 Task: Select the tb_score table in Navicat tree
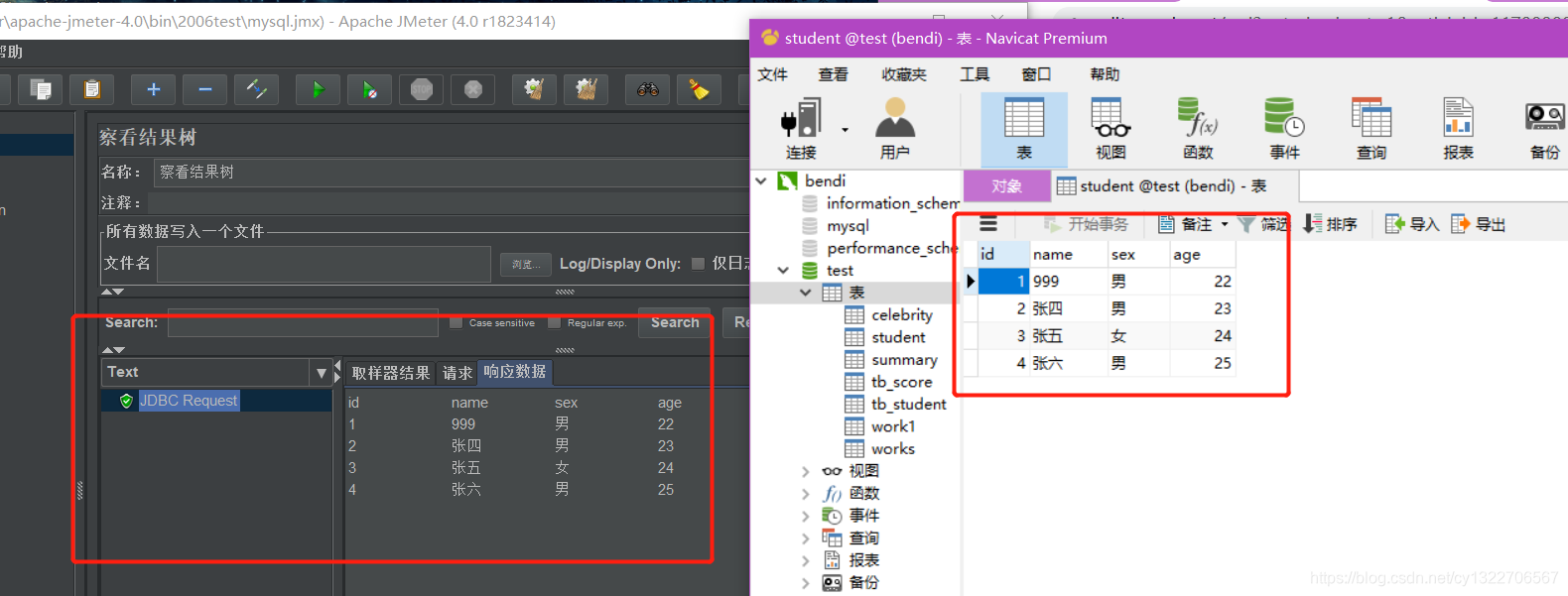901,382
